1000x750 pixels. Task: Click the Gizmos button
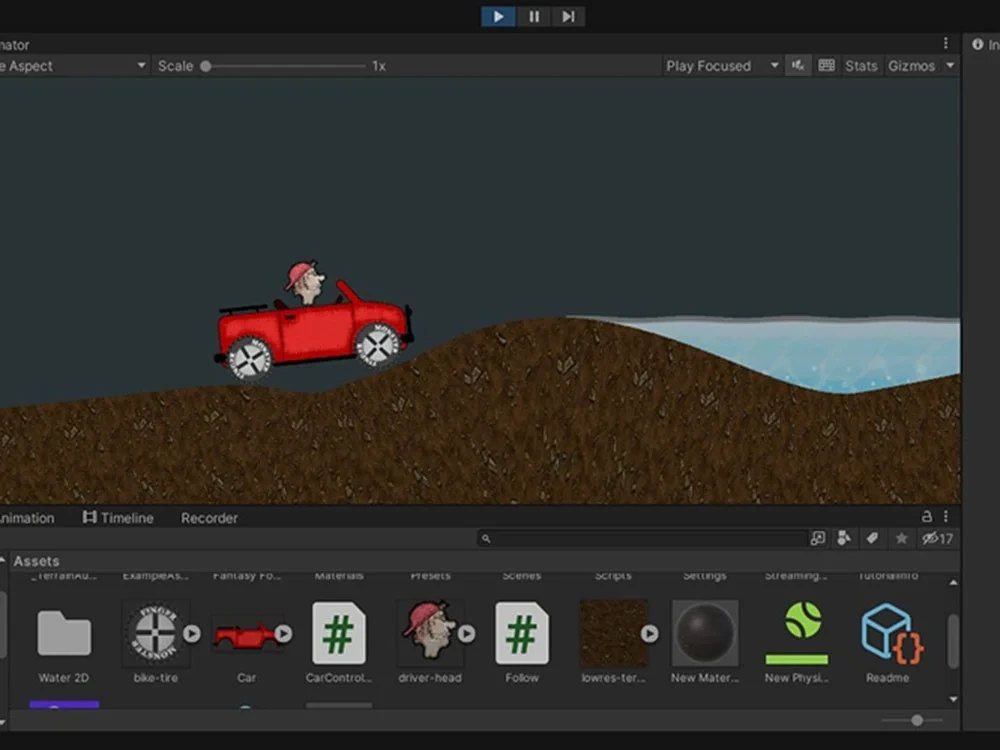point(911,66)
